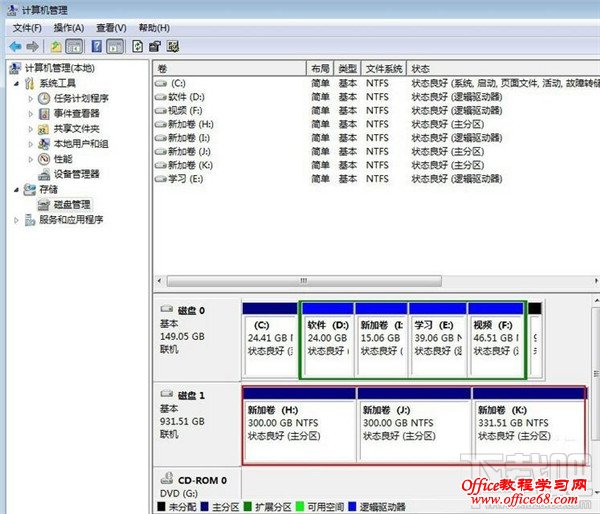Open the Action (操作) menu
This screenshot has height=514, width=600.
69,28
